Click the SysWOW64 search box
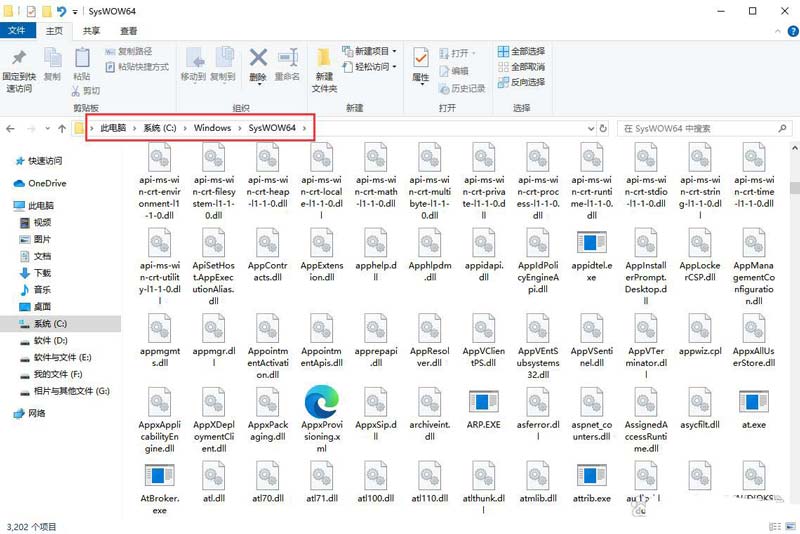 pyautogui.click(x=704, y=129)
